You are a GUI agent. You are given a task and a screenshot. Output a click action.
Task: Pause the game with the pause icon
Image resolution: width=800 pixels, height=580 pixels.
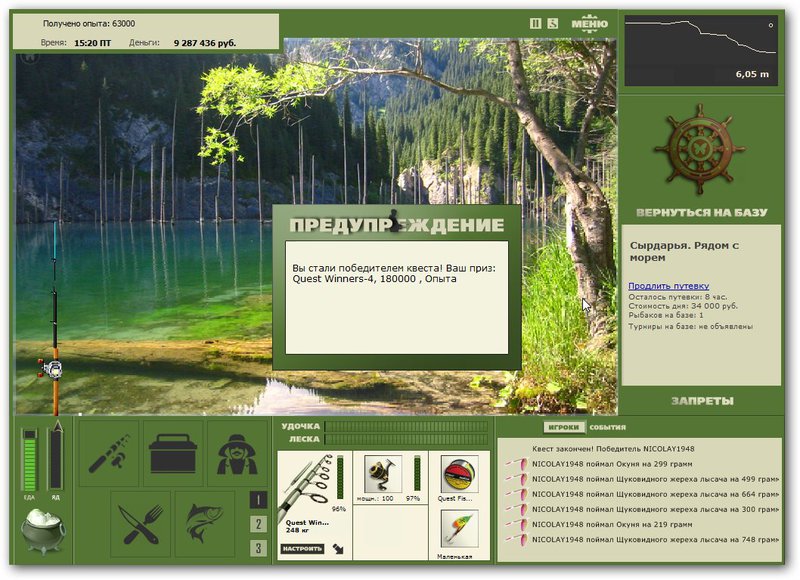[535, 23]
